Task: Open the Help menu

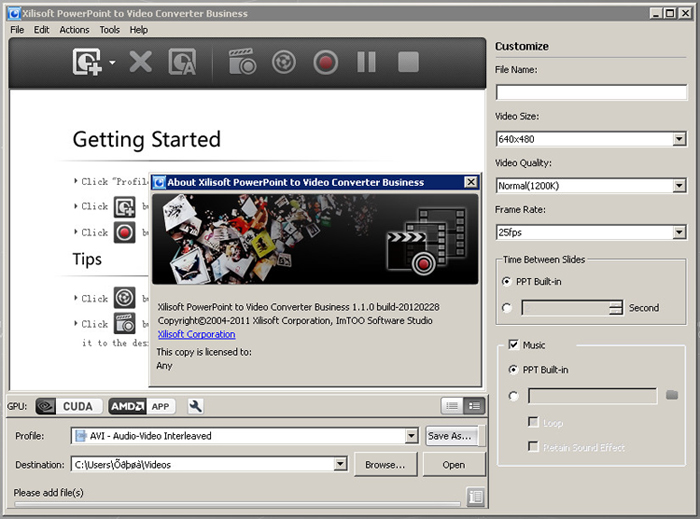Action: [138, 30]
